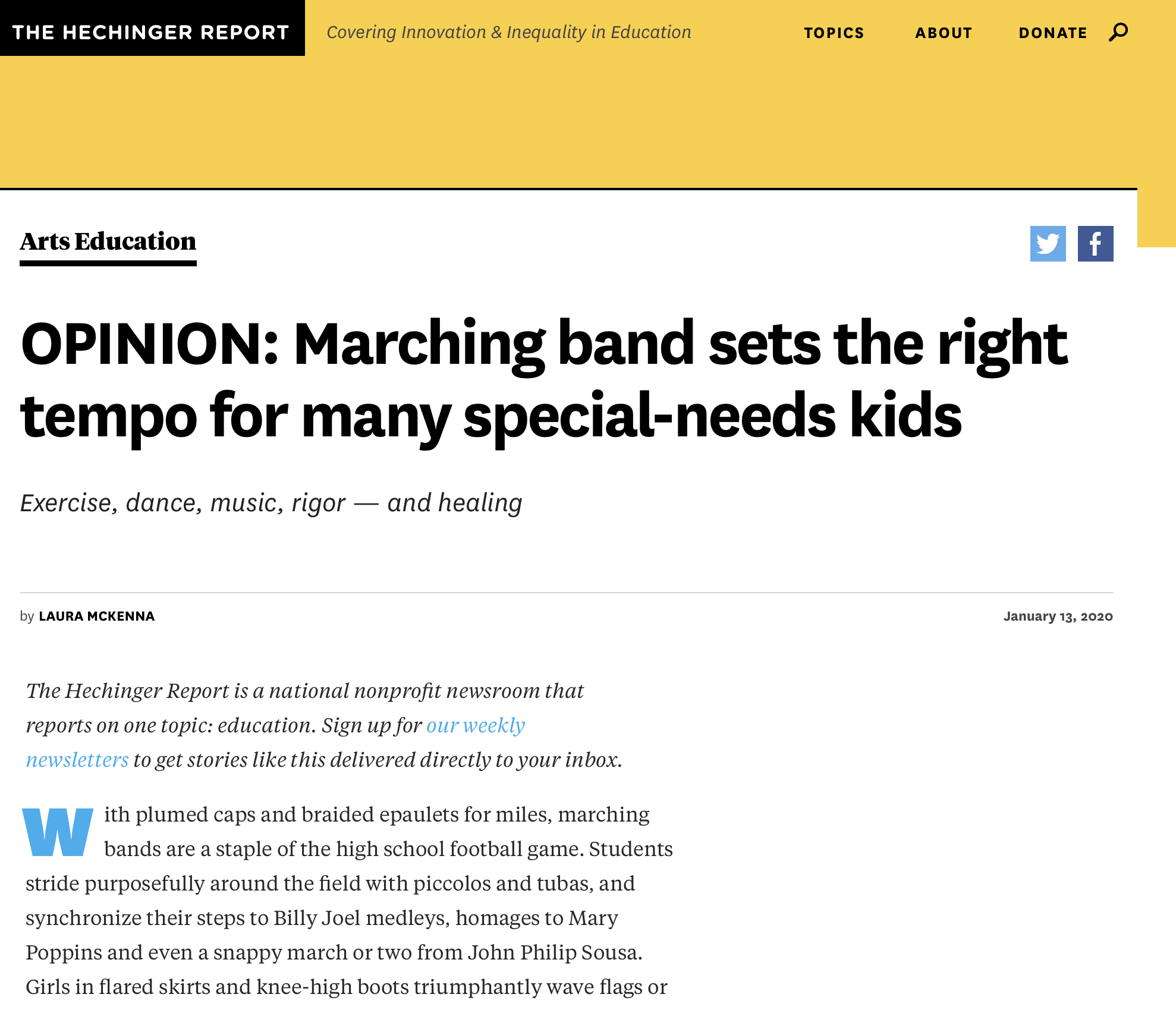The width and height of the screenshot is (1176, 1013).
Task: Share the article on Facebook
Action: (1095, 244)
